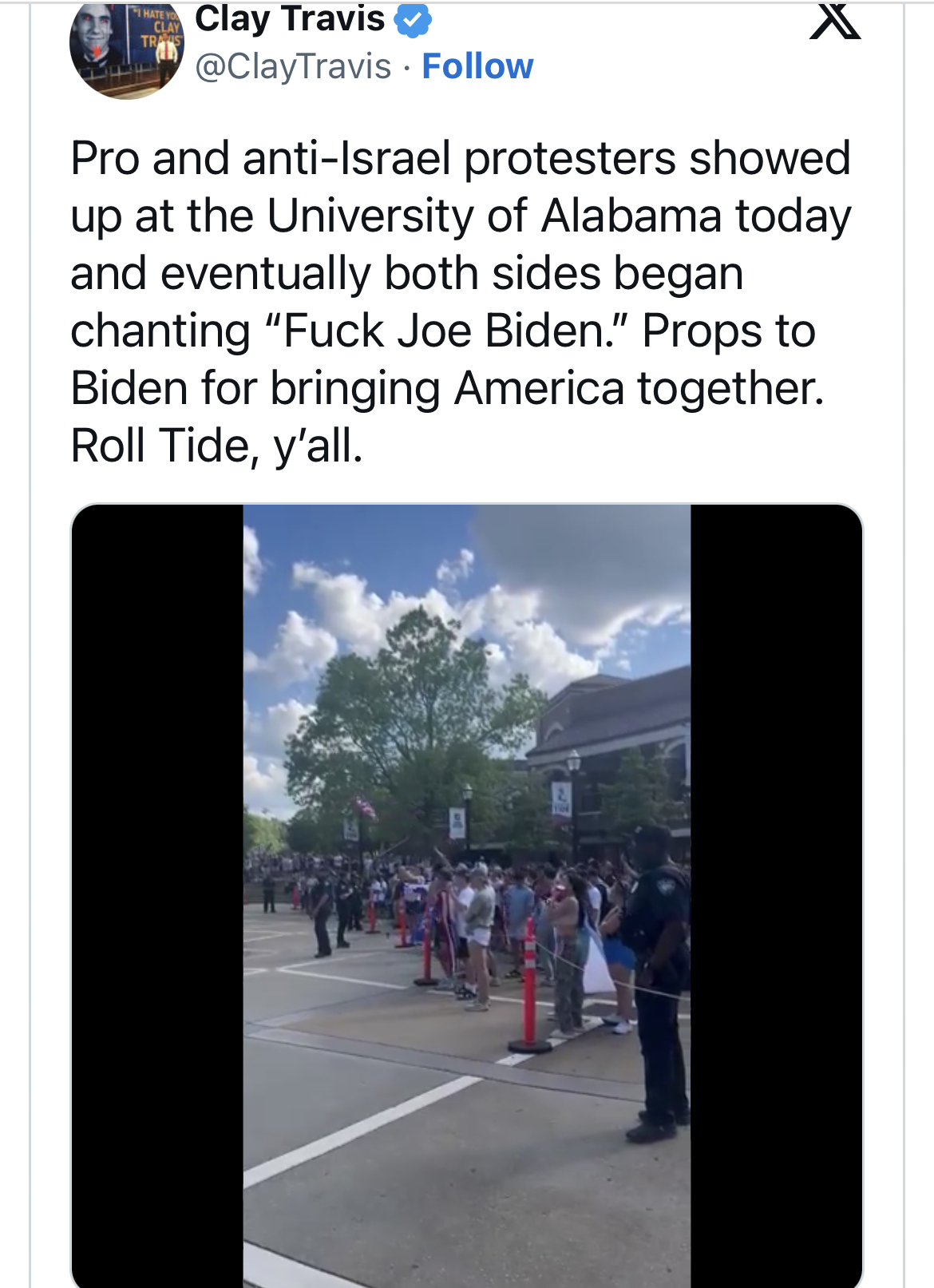Open the @ClayTravis handle link

coord(290,67)
